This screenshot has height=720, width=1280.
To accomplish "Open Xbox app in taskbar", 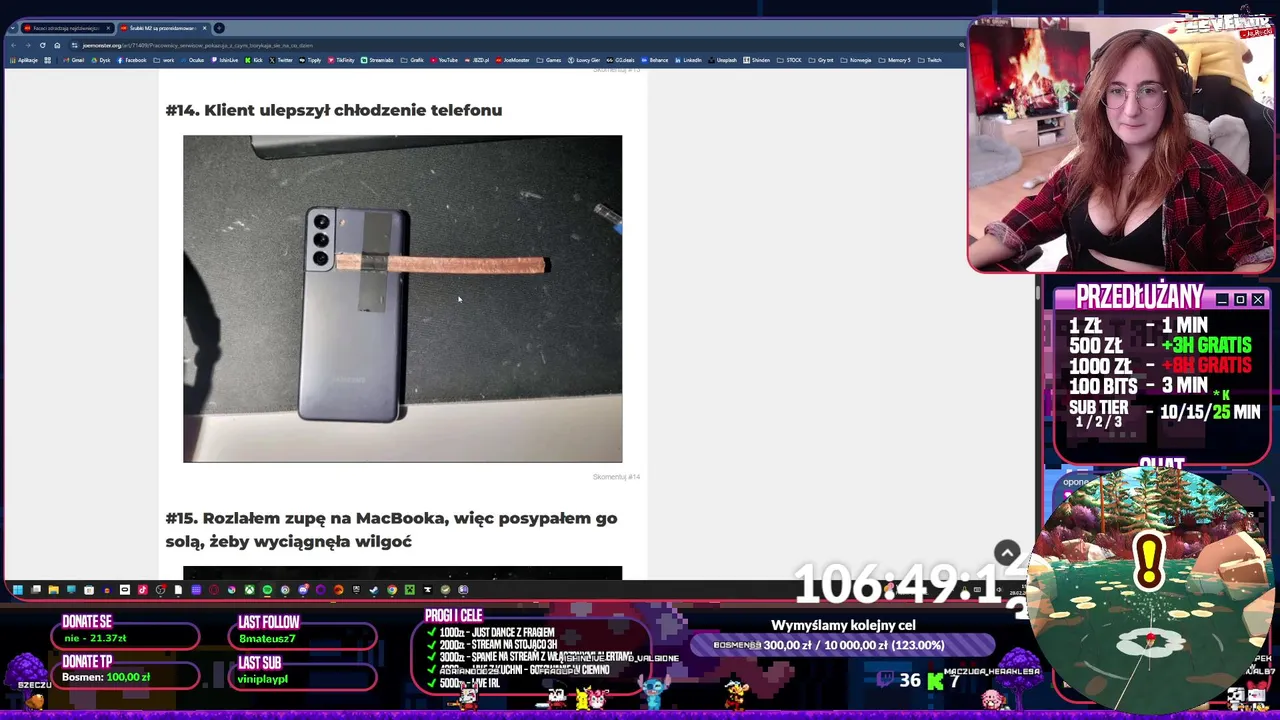I will tap(249, 590).
